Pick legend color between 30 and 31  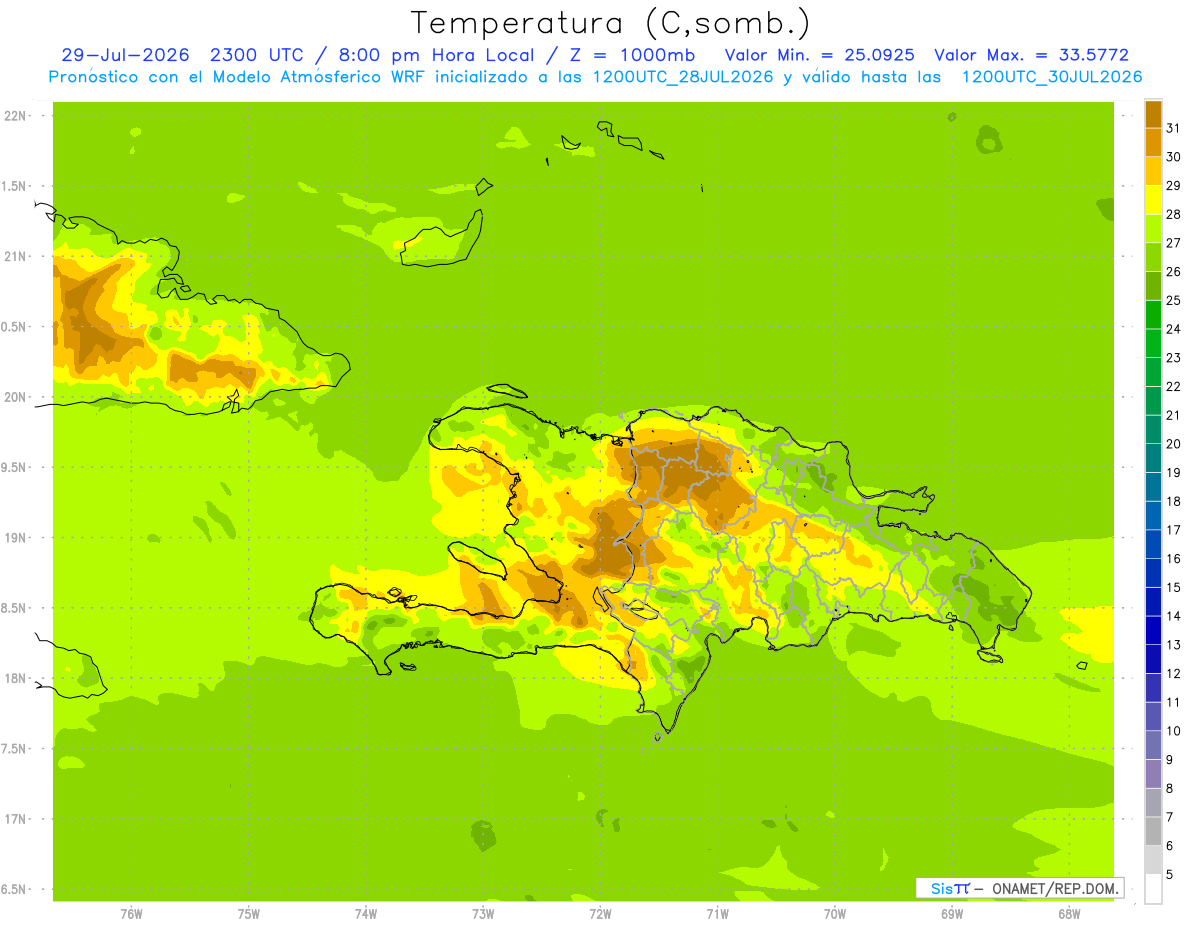pos(1153,143)
